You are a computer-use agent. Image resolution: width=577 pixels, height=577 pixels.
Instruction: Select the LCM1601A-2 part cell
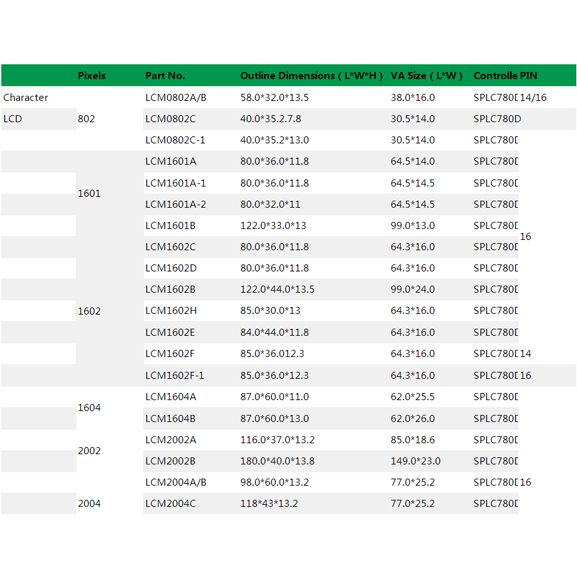tap(176, 204)
